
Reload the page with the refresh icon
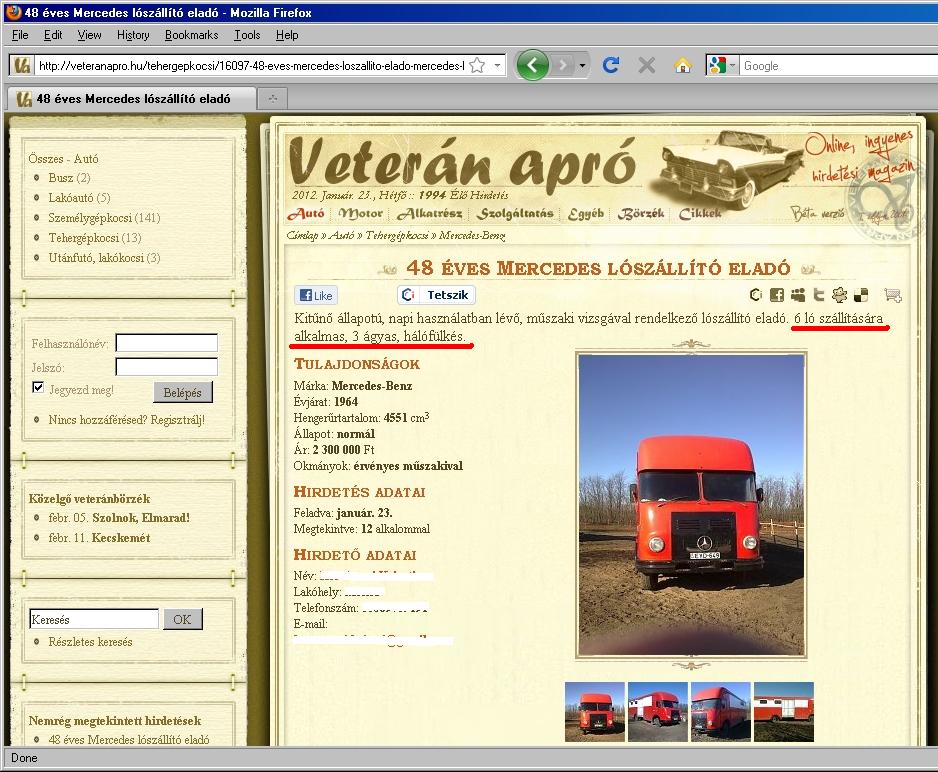(611, 66)
